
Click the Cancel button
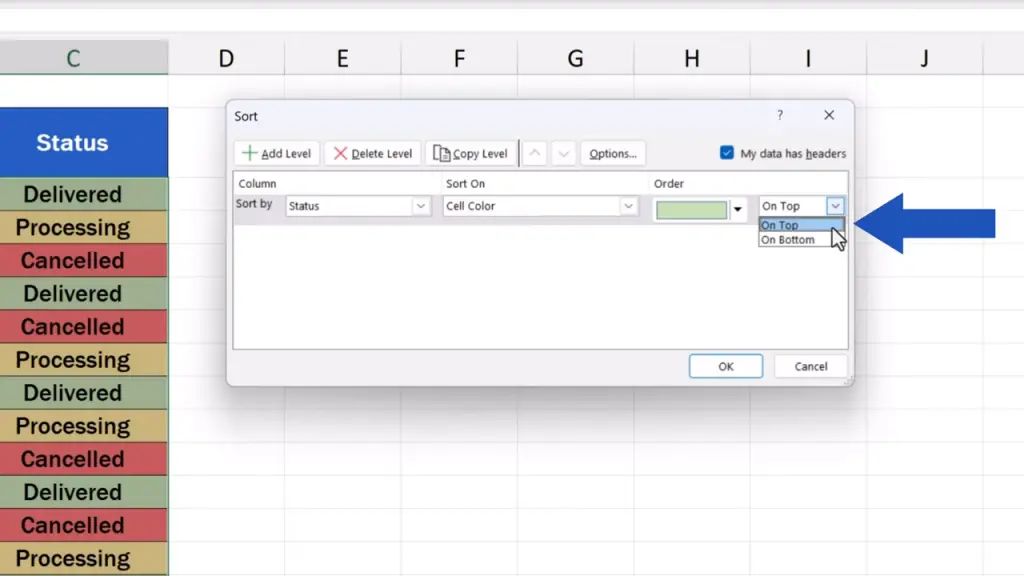pos(810,366)
